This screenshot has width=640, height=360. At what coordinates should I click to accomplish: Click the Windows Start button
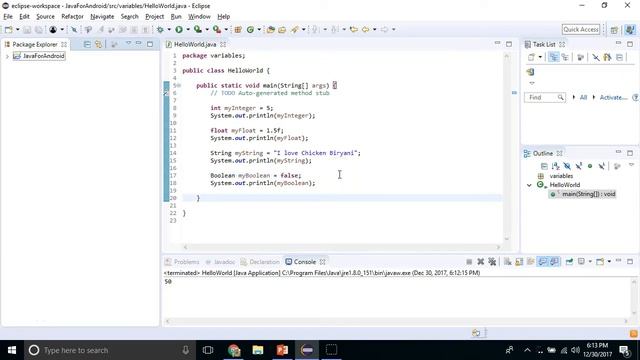pos(12,350)
